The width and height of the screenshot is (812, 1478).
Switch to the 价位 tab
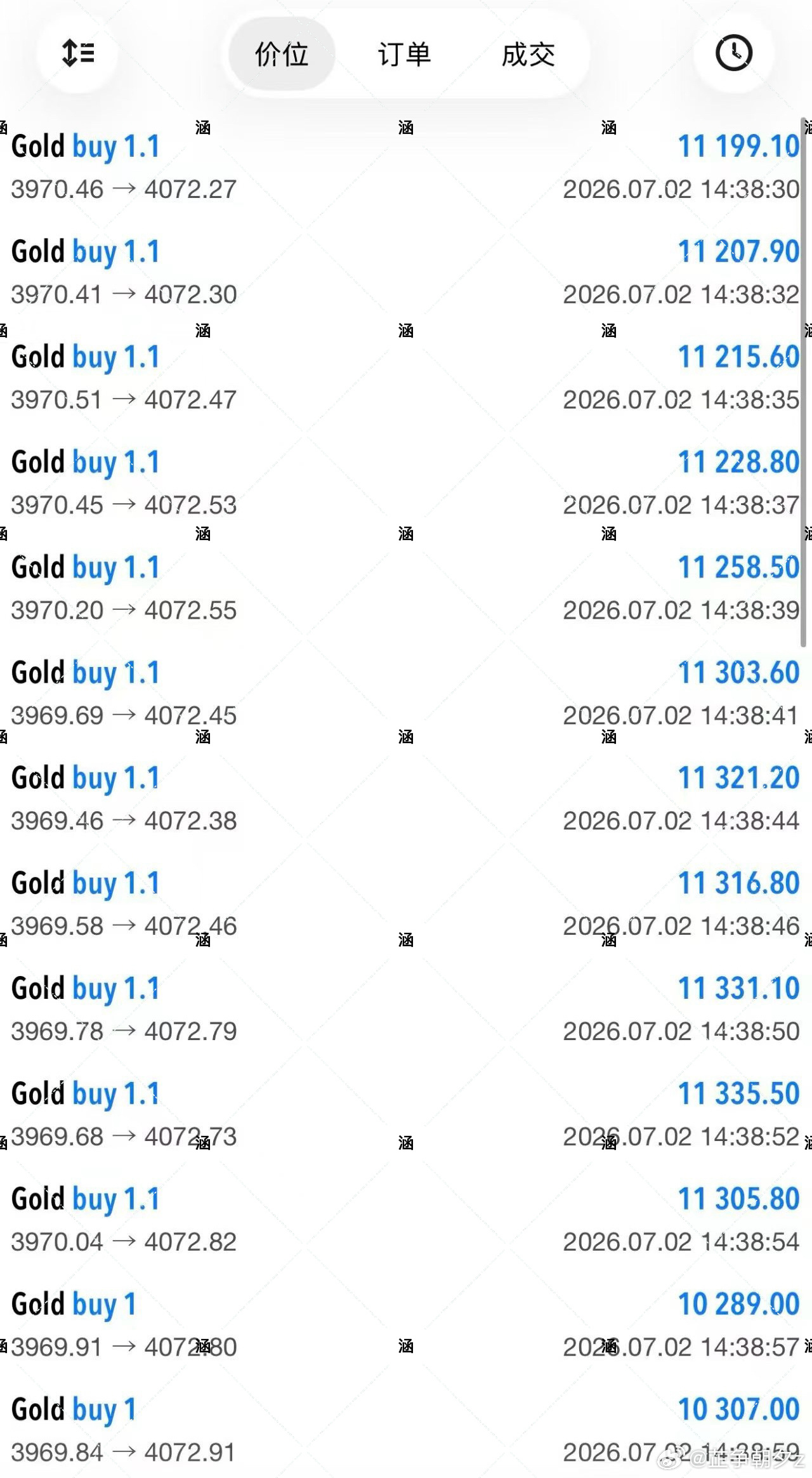pyautogui.click(x=282, y=54)
